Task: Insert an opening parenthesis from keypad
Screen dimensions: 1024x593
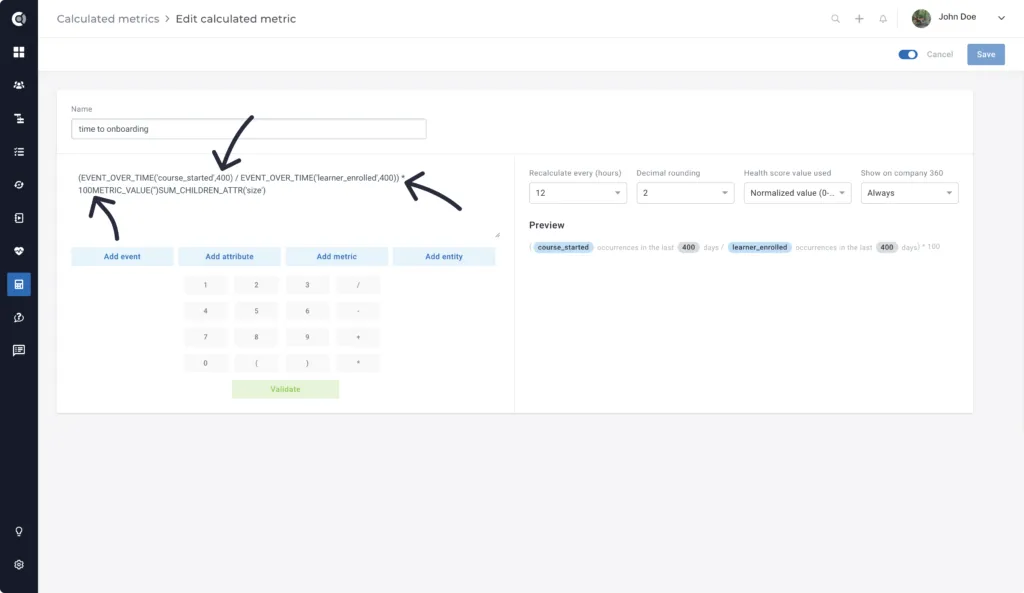Action: [256, 363]
